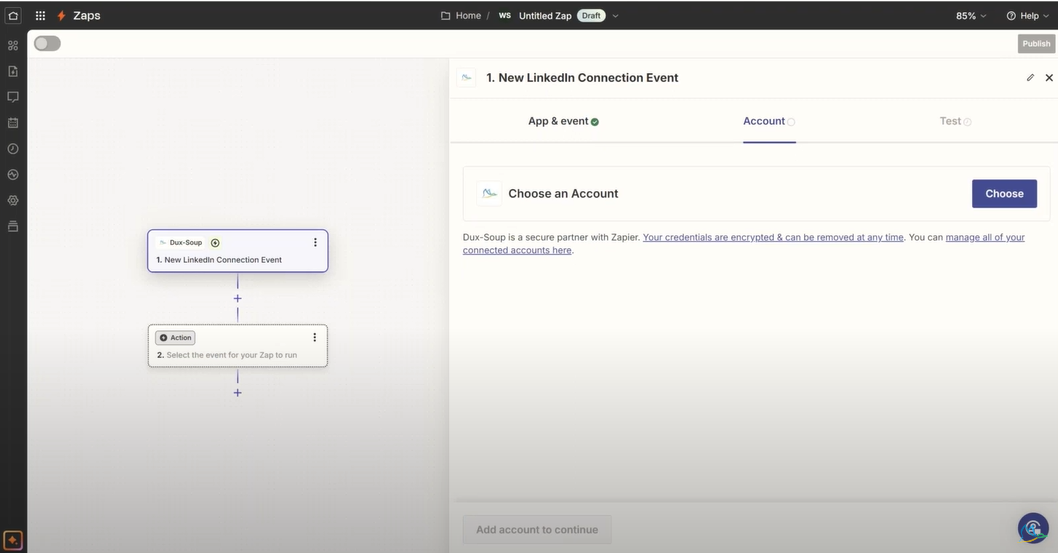Image resolution: width=1058 pixels, height=553 pixels.
Task: Open the comments sidebar icon
Action: point(13,97)
